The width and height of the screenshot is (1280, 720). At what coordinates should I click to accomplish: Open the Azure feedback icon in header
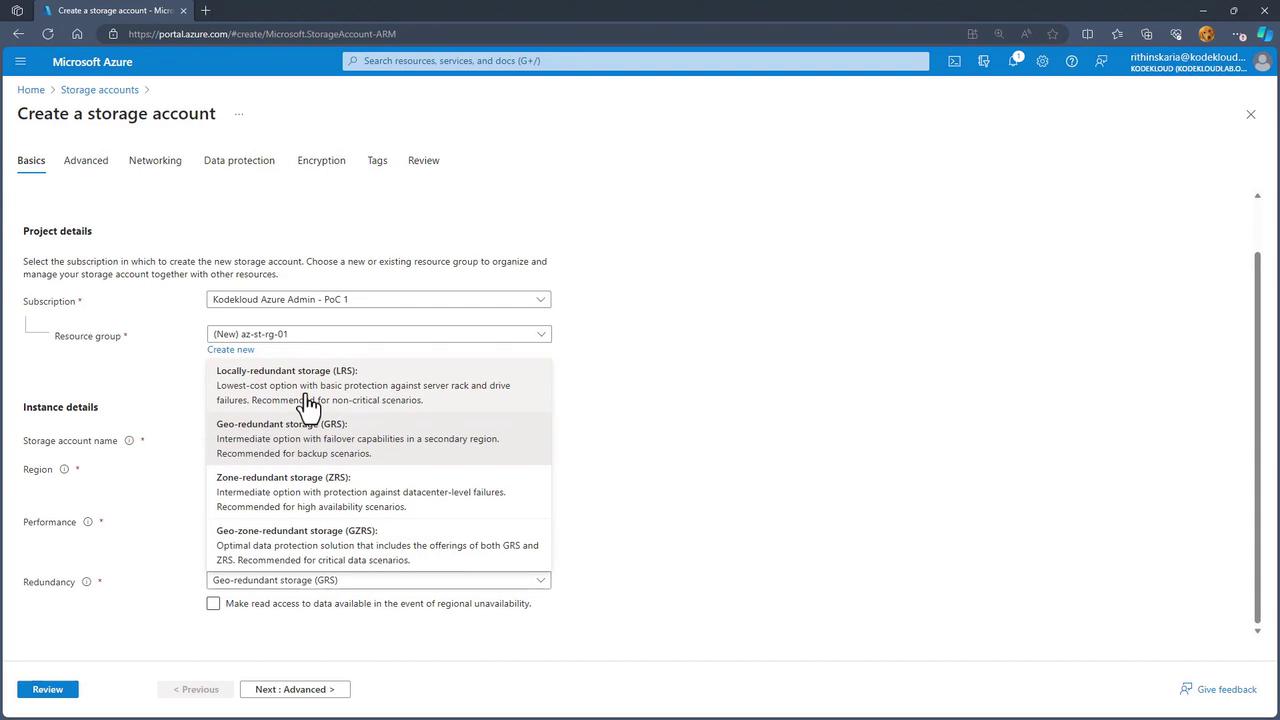[x=1101, y=61]
